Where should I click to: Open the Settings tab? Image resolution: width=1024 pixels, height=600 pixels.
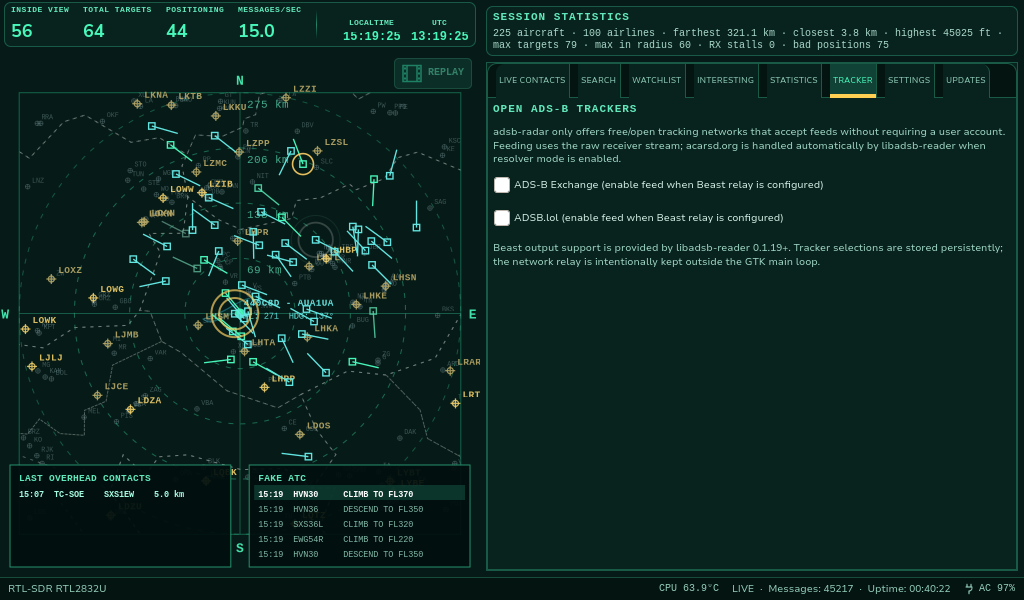(908, 80)
